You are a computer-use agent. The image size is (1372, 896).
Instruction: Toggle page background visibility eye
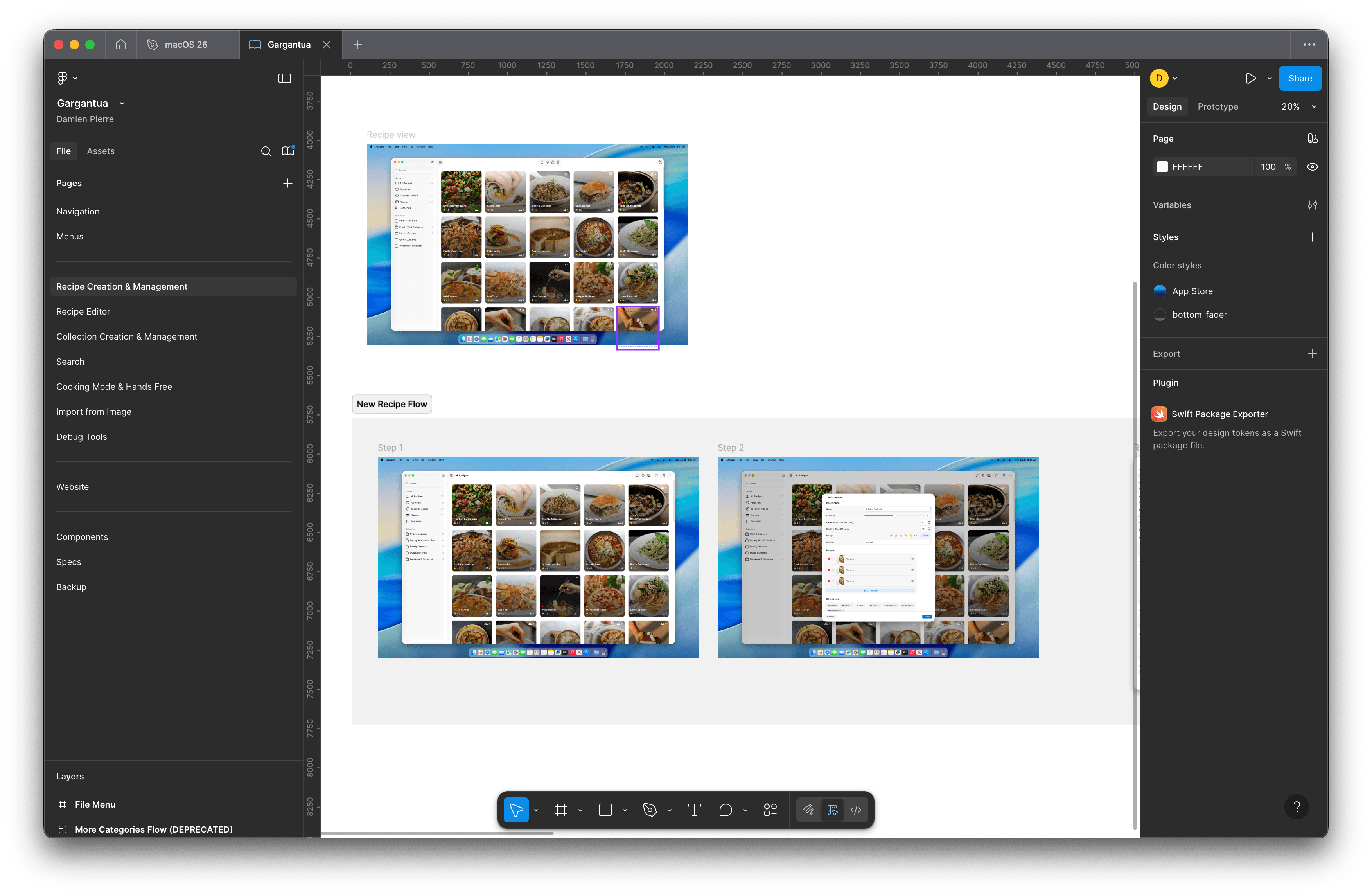click(1312, 167)
